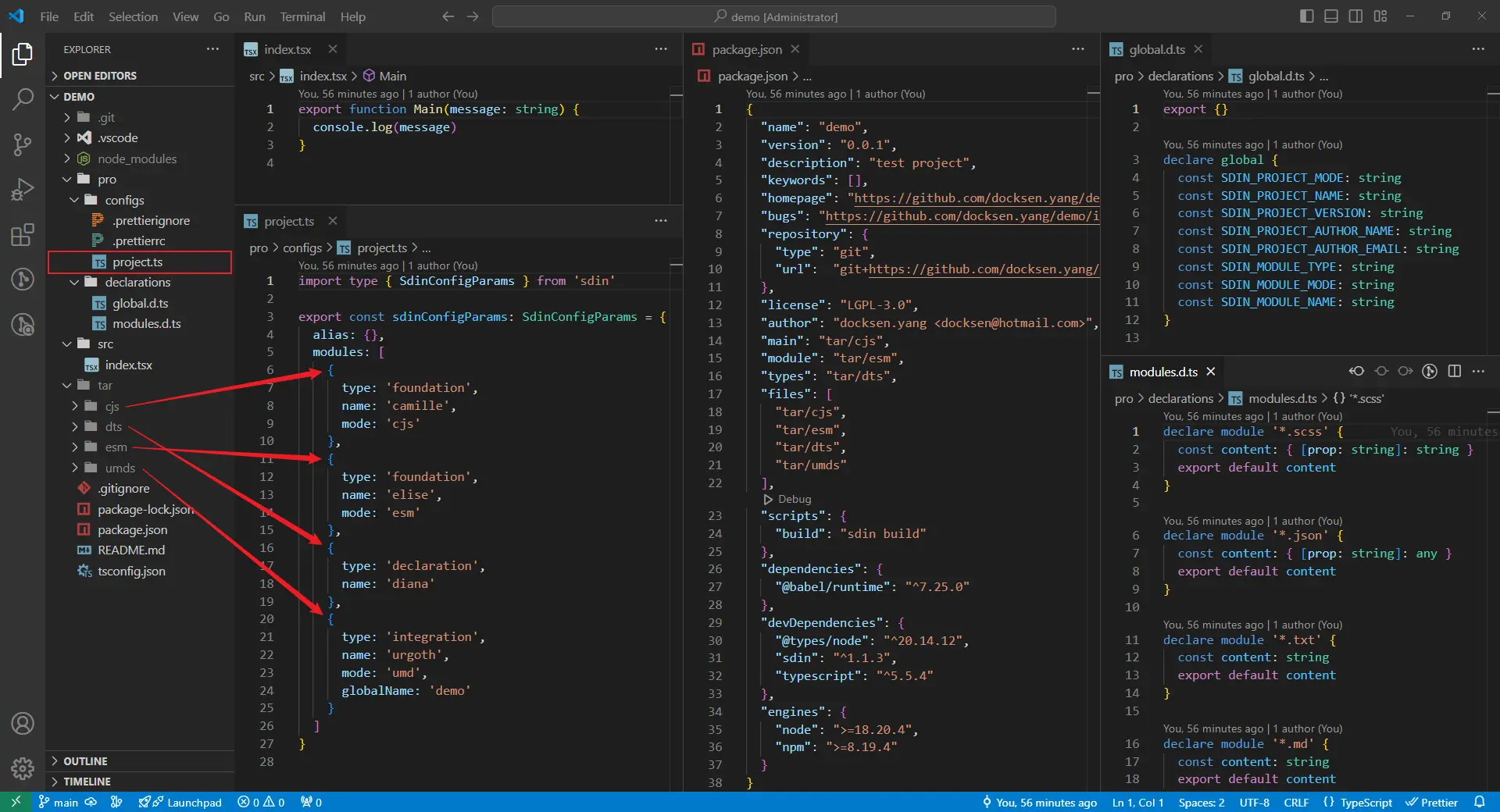Expand the OUTLINE section
Viewport: 1500px width, 812px height.
click(x=140, y=761)
